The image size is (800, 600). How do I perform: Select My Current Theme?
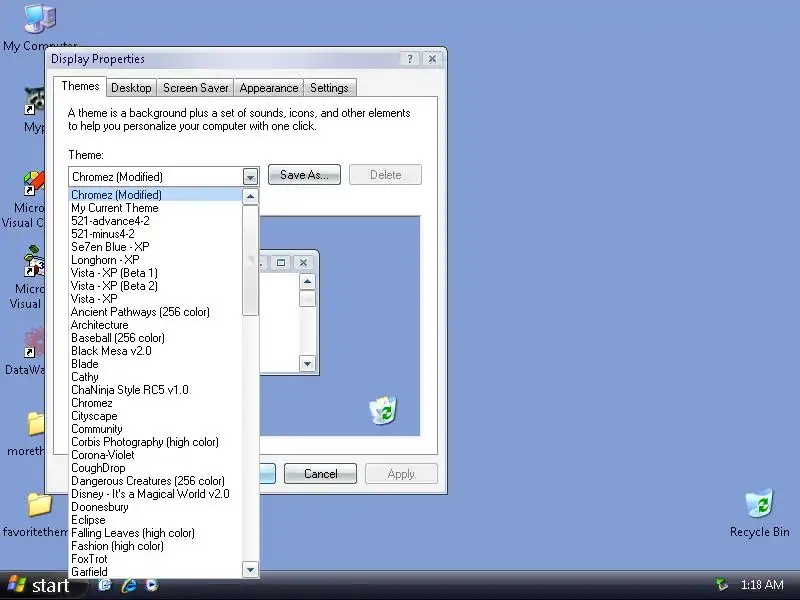point(156,208)
